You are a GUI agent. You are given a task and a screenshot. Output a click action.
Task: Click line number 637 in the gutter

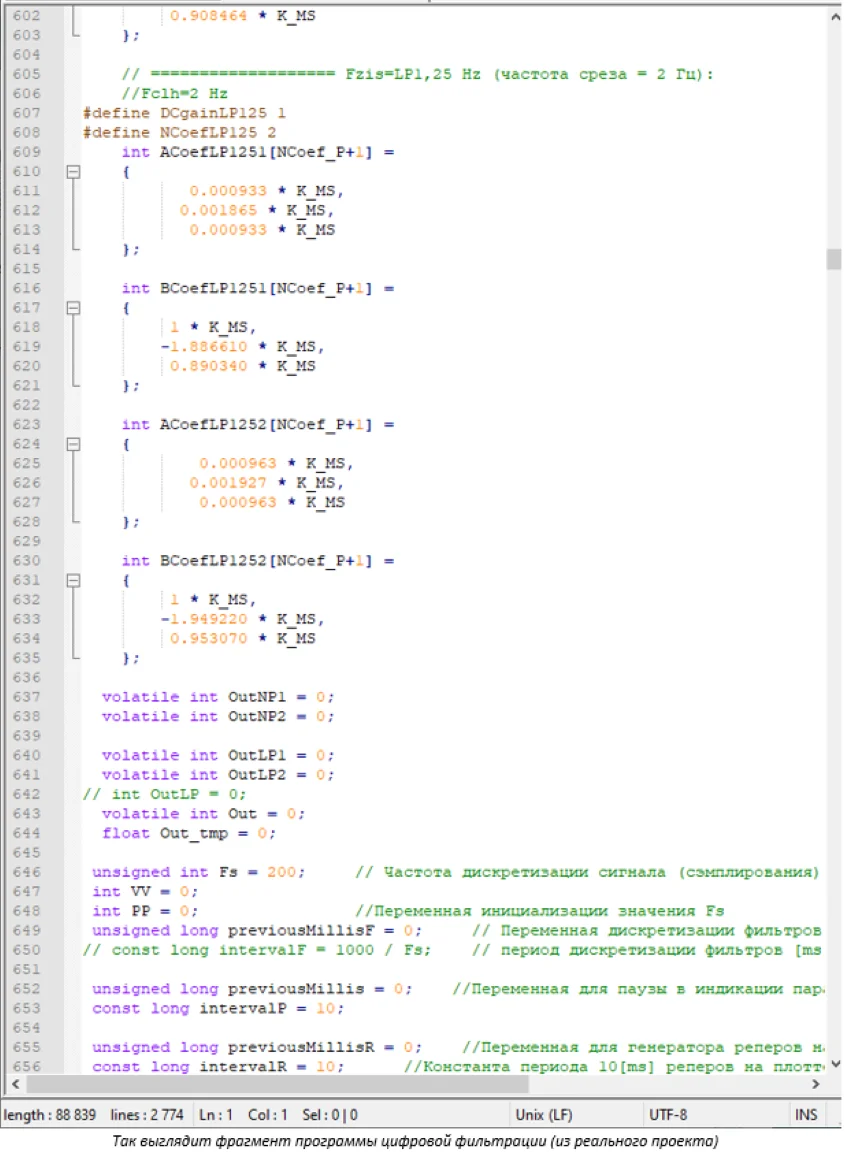(x=26, y=697)
